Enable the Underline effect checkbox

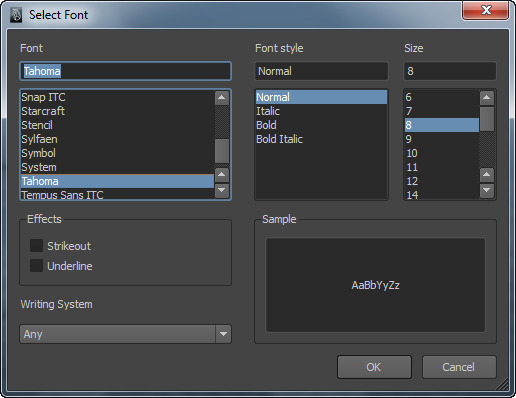point(36,266)
